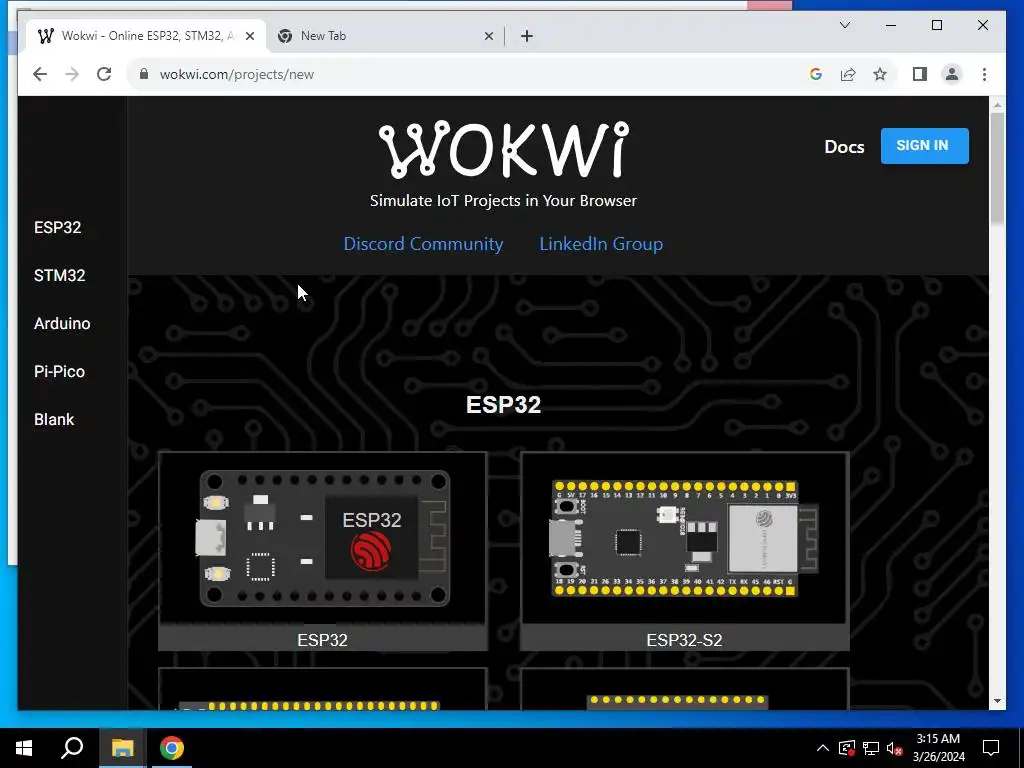Open the notification center icon
1024x768 pixels.
click(x=991, y=748)
